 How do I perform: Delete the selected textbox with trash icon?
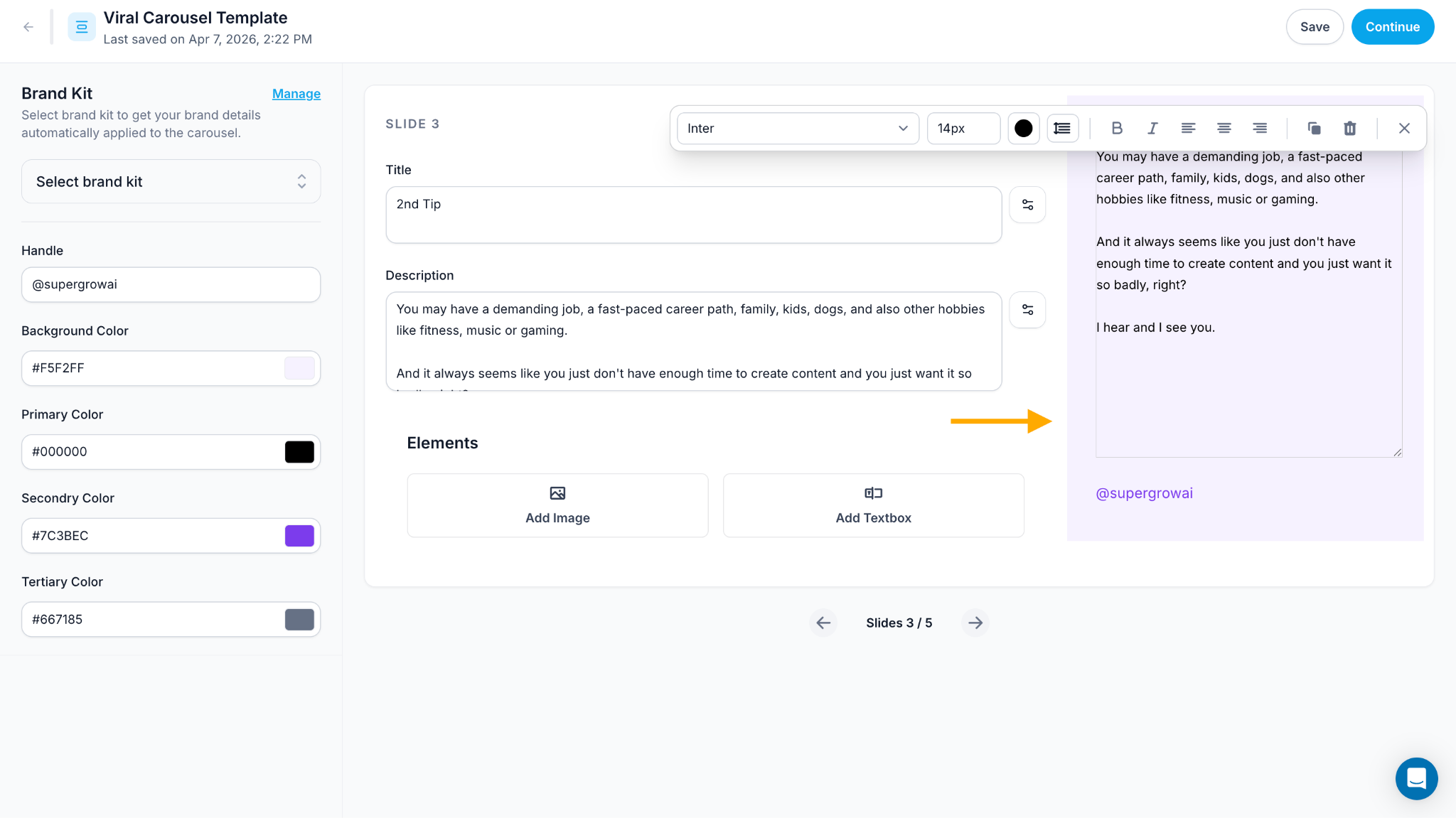(1349, 128)
